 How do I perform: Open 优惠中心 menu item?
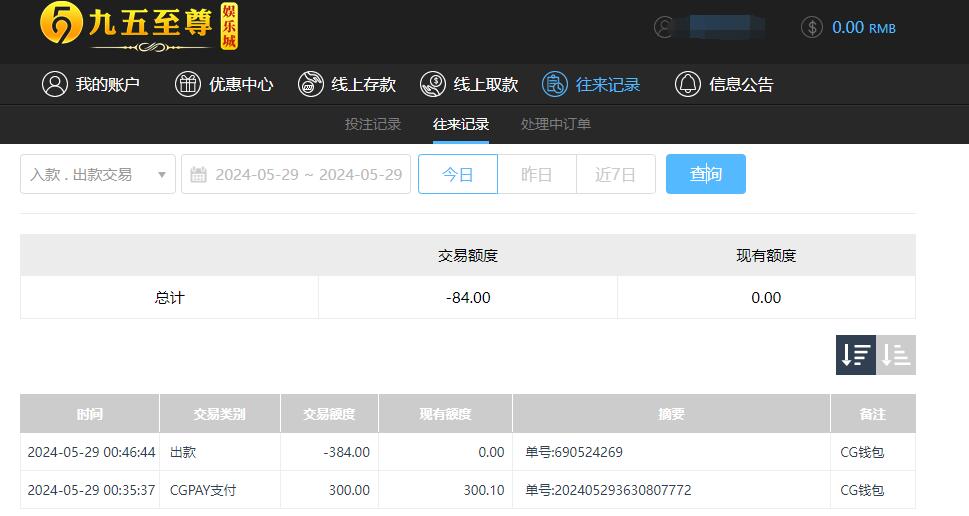click(224, 84)
